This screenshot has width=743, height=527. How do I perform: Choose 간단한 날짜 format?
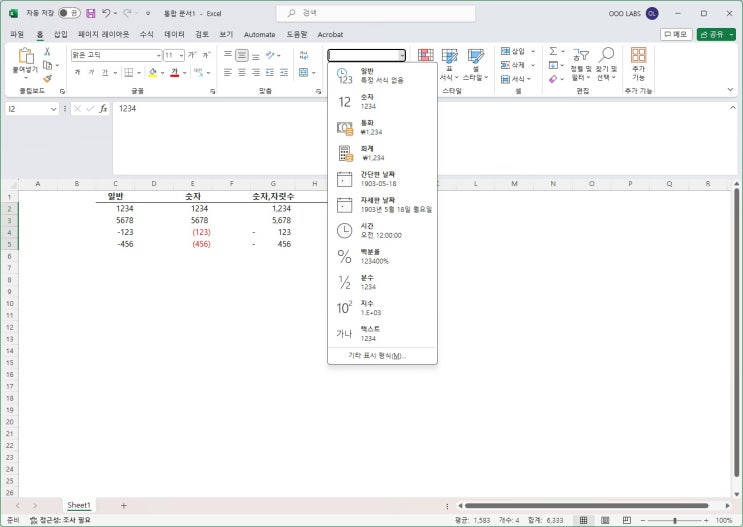382,179
